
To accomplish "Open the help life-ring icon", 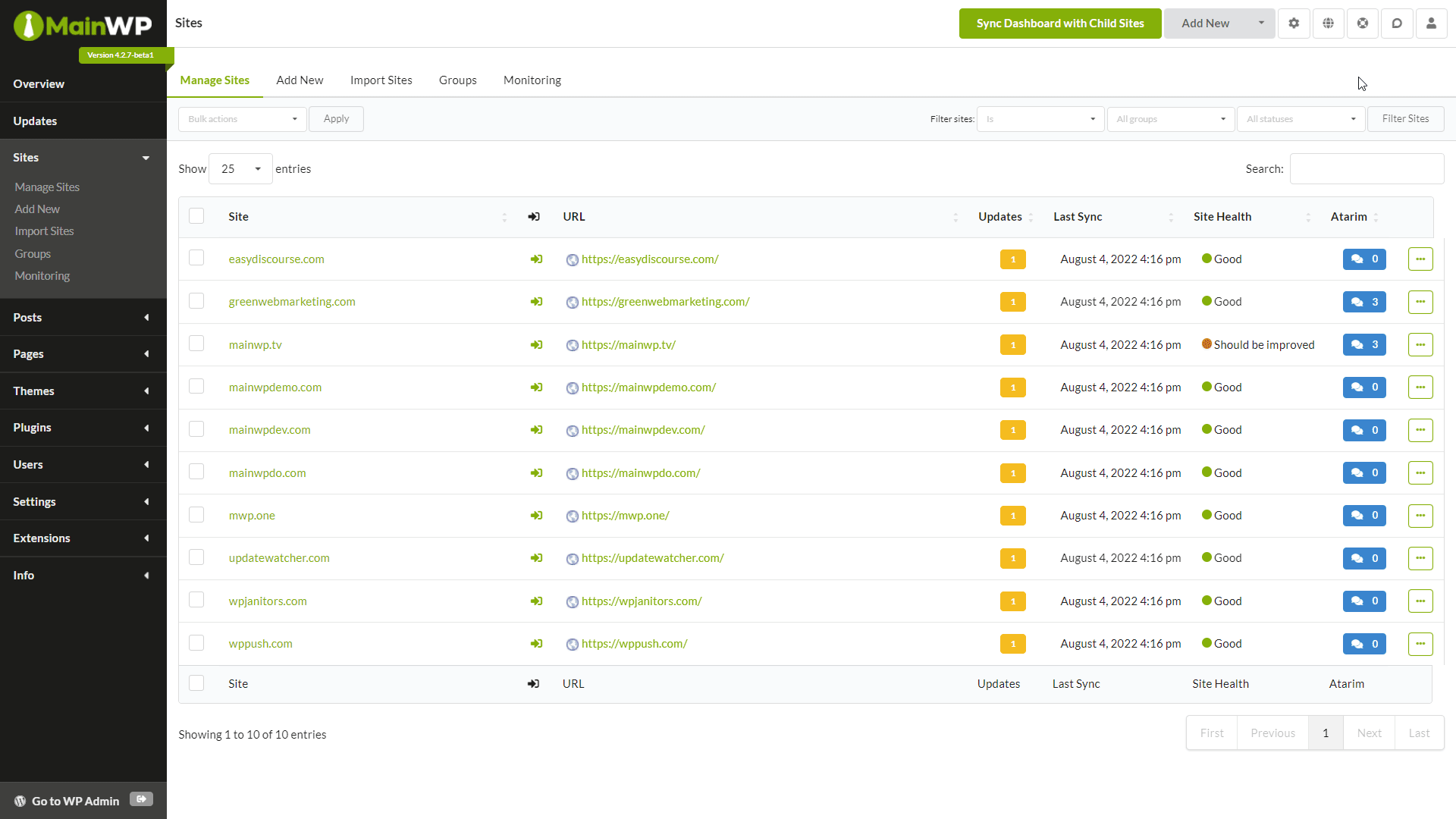I will coord(1363,23).
